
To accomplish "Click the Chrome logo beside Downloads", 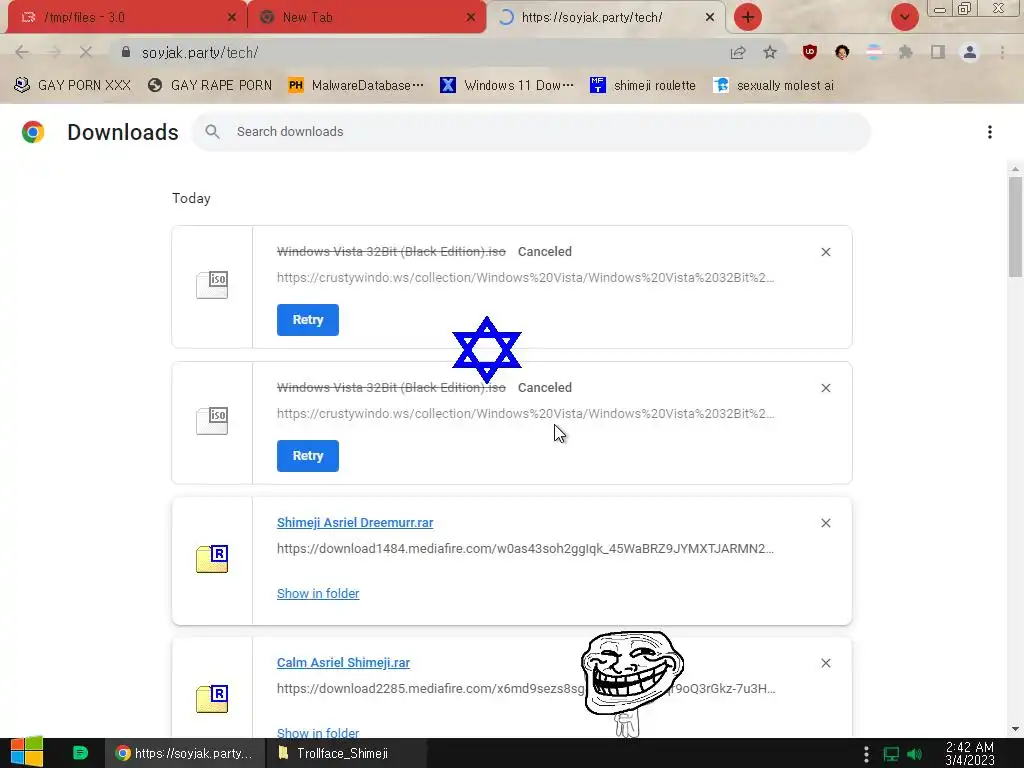I will [x=33, y=132].
